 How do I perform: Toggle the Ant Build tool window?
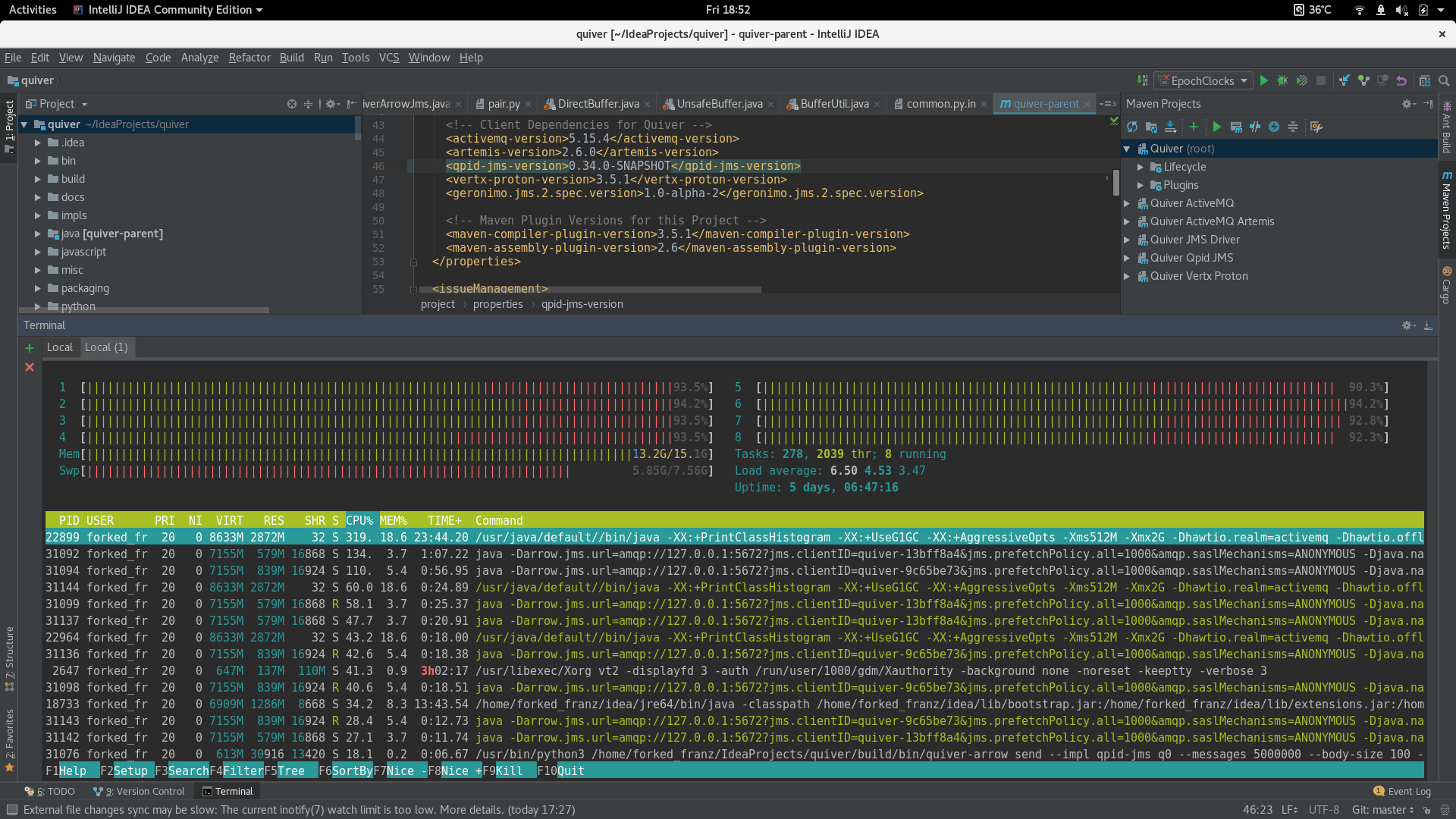(1447, 127)
